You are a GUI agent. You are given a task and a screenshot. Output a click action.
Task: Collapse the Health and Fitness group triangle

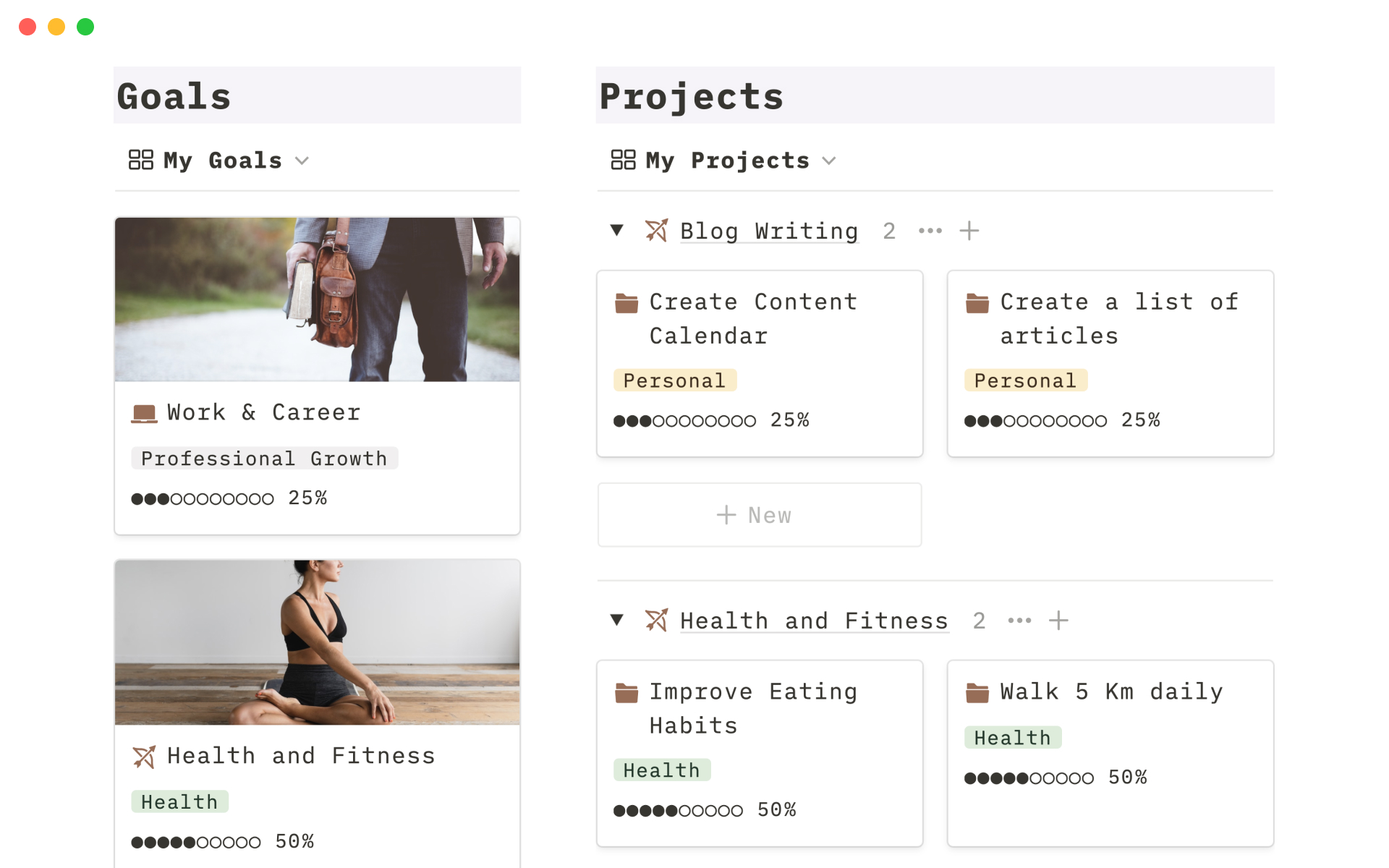[x=617, y=620]
